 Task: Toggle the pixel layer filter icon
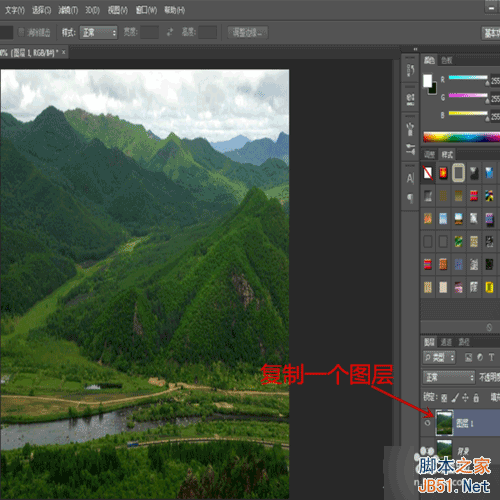[x=468, y=358]
